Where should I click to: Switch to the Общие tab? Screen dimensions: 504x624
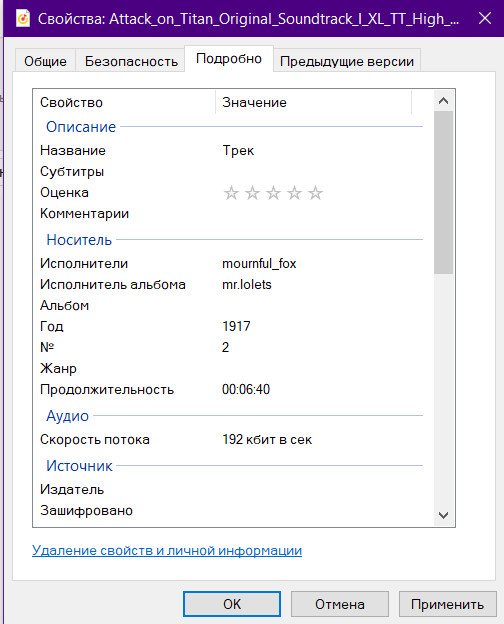(45, 61)
